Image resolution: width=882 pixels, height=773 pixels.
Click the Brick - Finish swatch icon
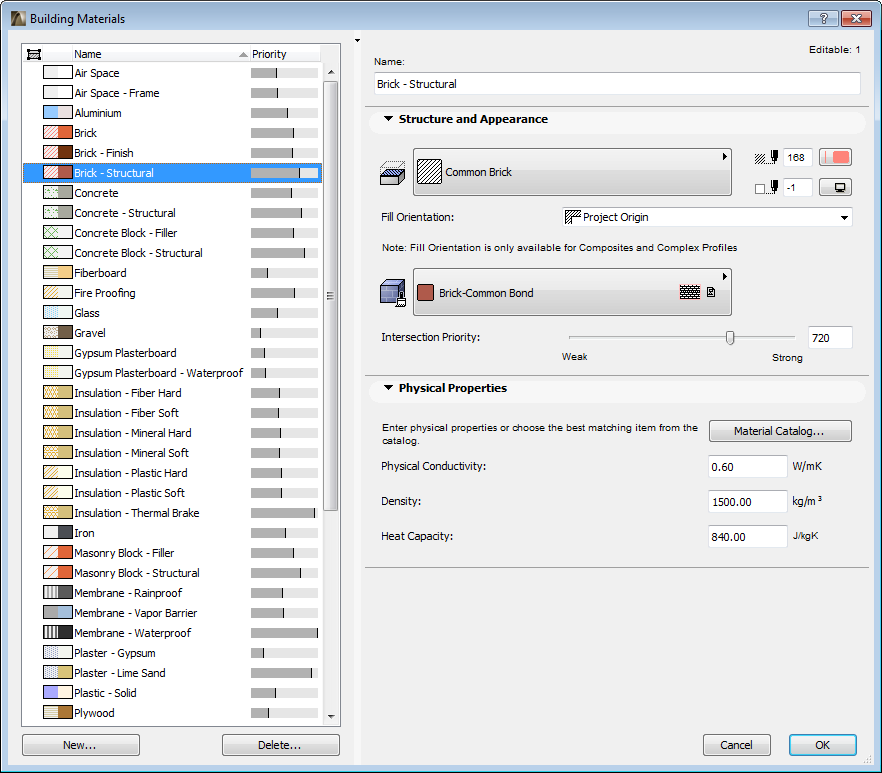[x=58, y=152]
